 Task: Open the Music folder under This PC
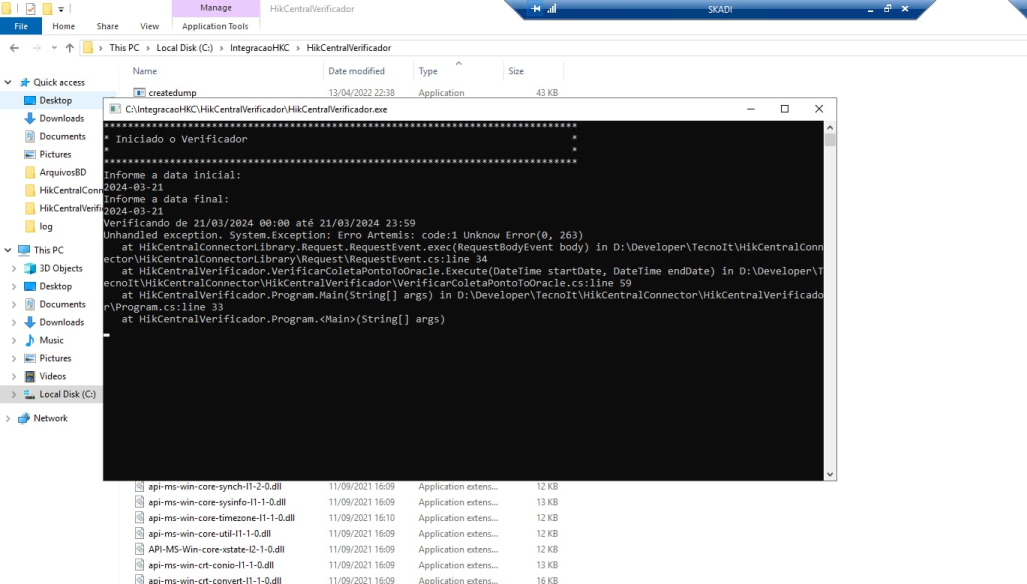point(51,340)
